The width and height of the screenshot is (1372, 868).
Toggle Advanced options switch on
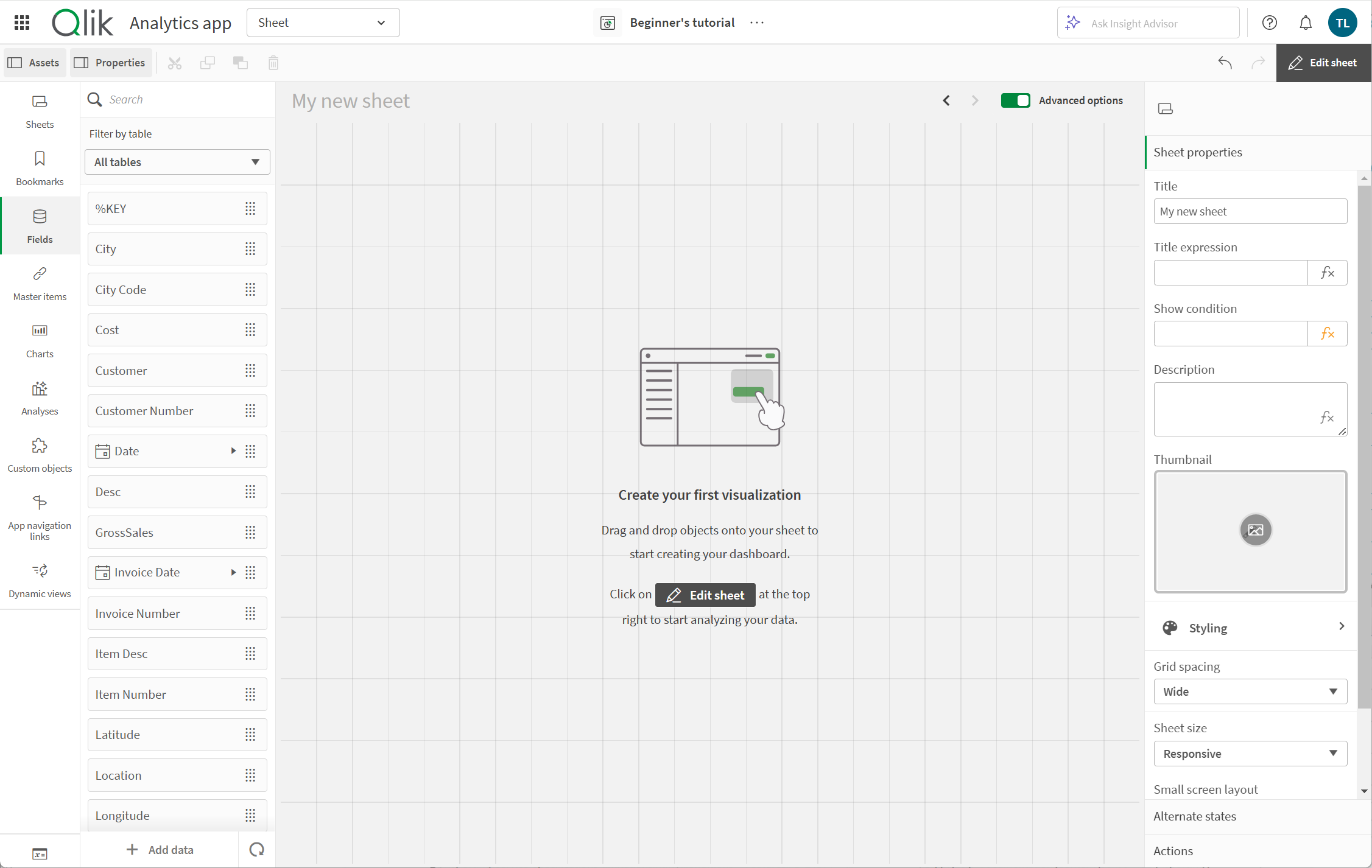pos(1015,100)
